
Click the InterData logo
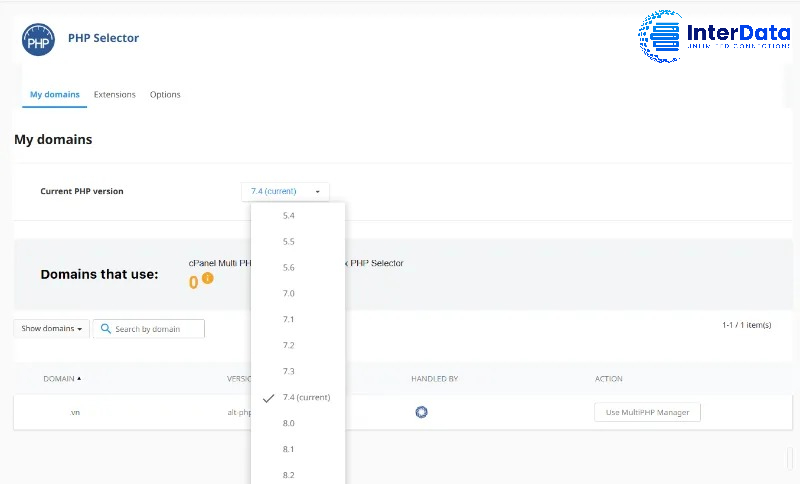pos(714,36)
